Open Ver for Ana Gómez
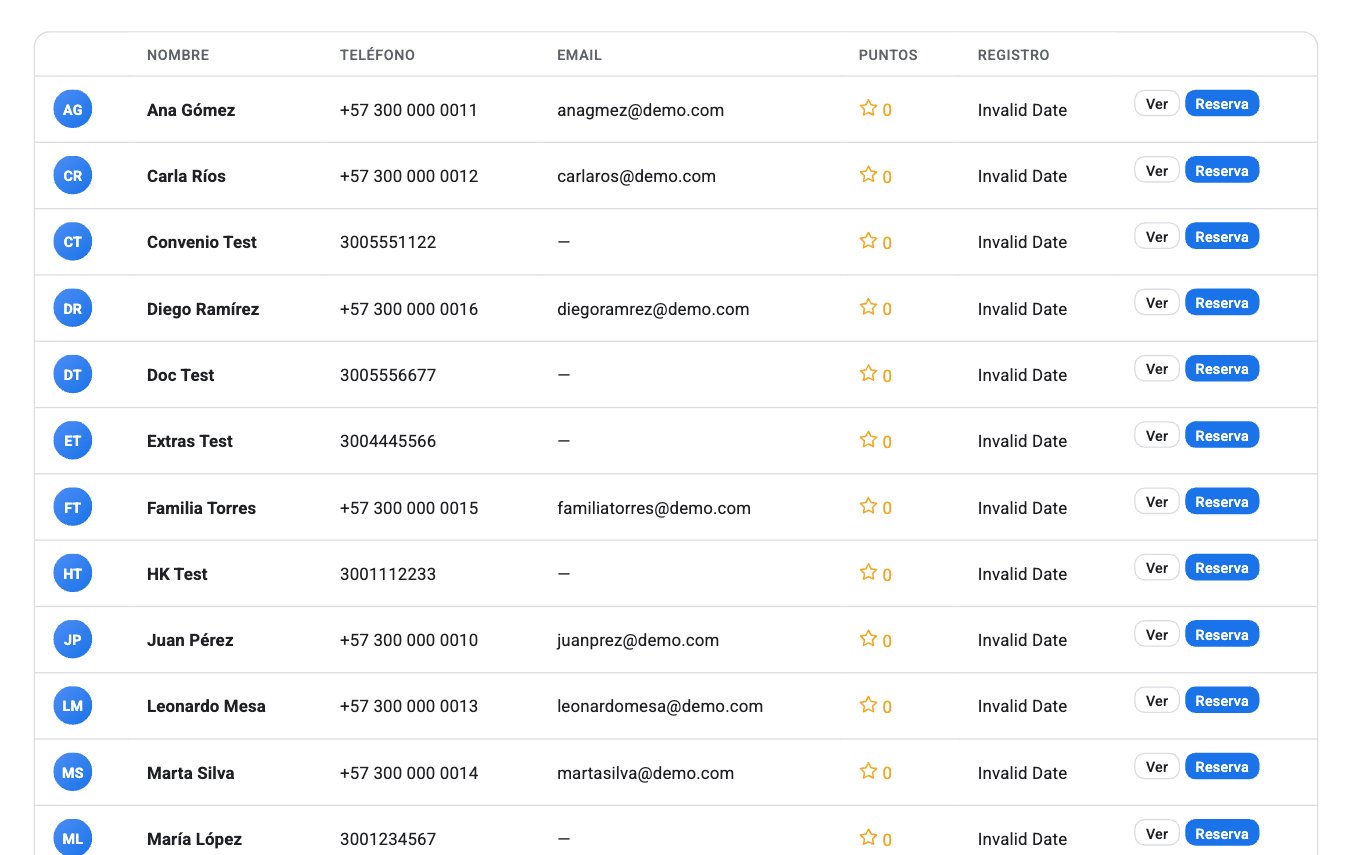This screenshot has height=855, width=1352. [x=1157, y=104]
